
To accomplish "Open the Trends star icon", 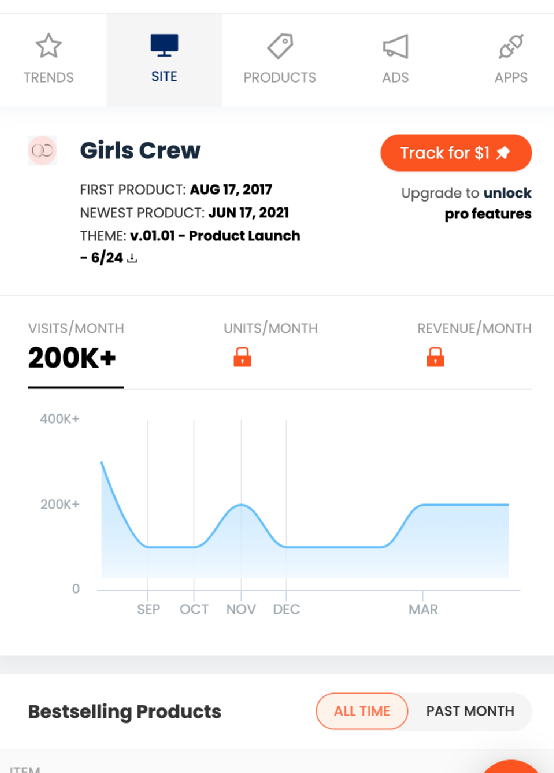I will click(x=48, y=46).
